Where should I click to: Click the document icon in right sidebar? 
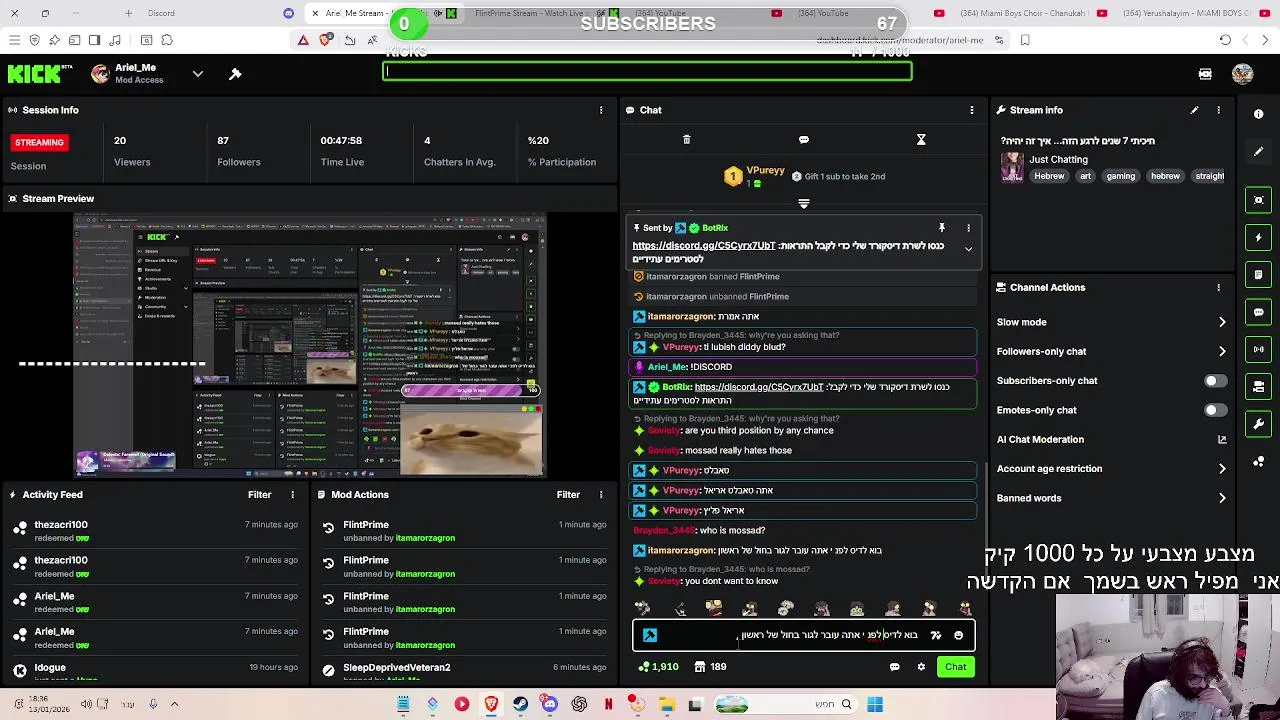[x=1259, y=275]
